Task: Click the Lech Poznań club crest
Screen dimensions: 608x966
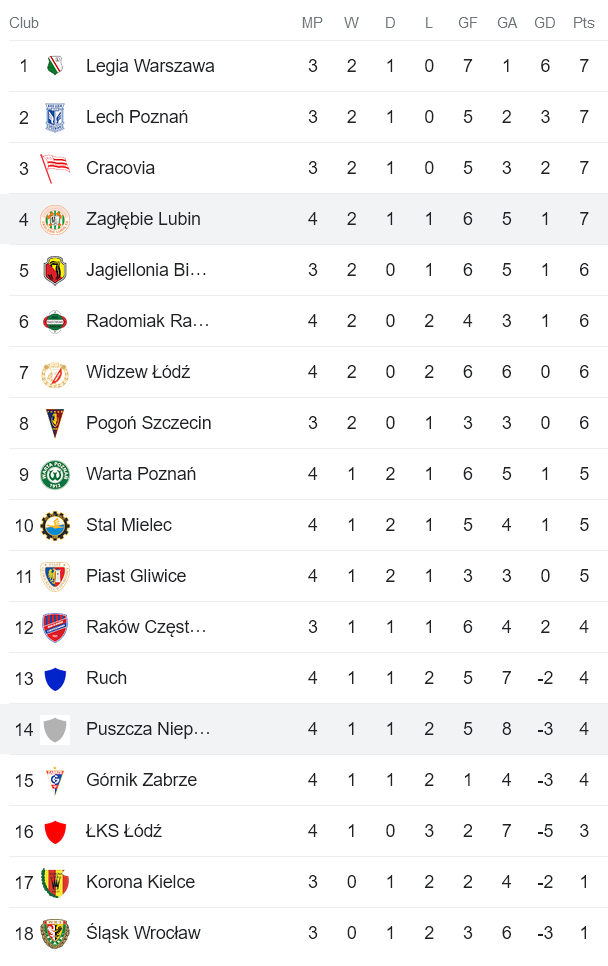Action: click(x=55, y=117)
